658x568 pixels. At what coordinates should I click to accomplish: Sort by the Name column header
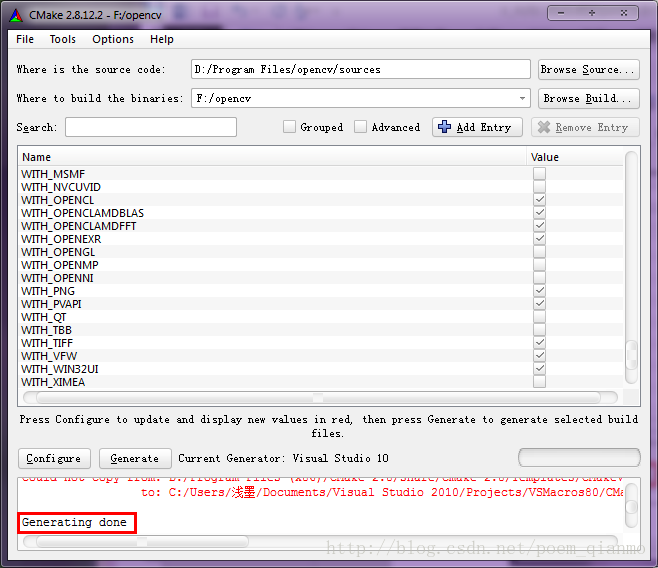click(272, 157)
